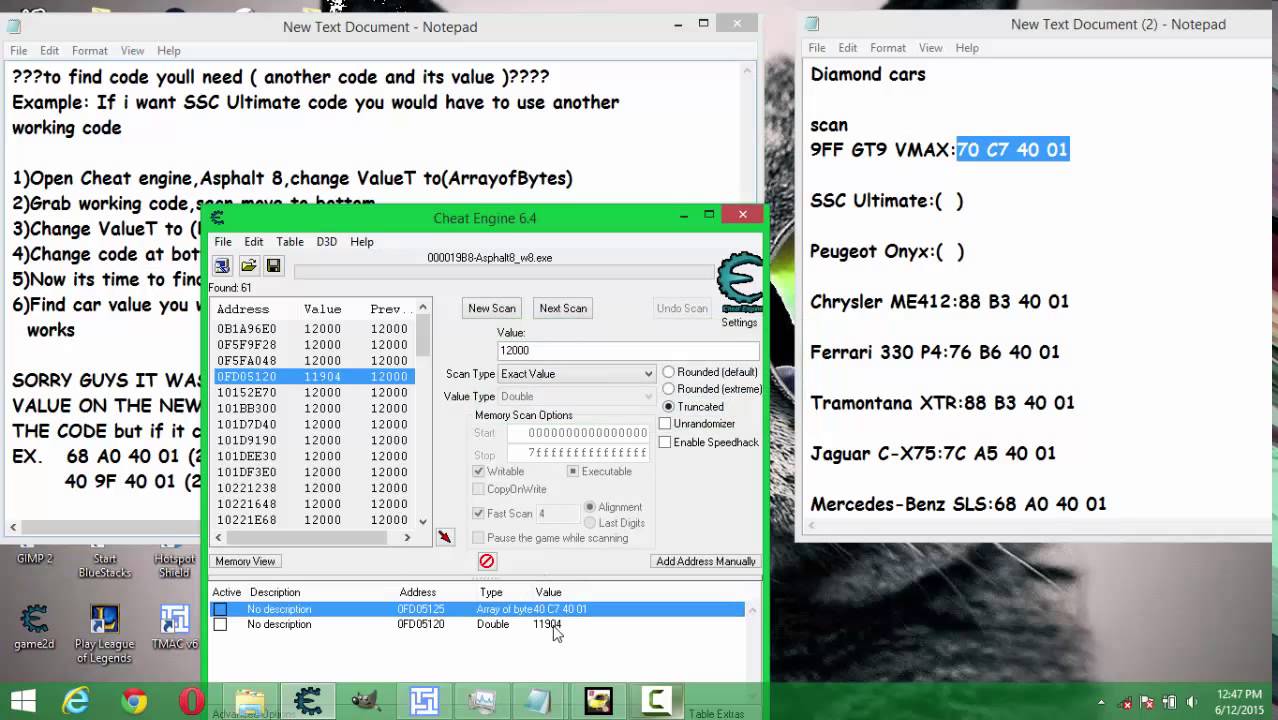Open the Value Type dropdown
The width and height of the screenshot is (1278, 720).
(x=577, y=396)
